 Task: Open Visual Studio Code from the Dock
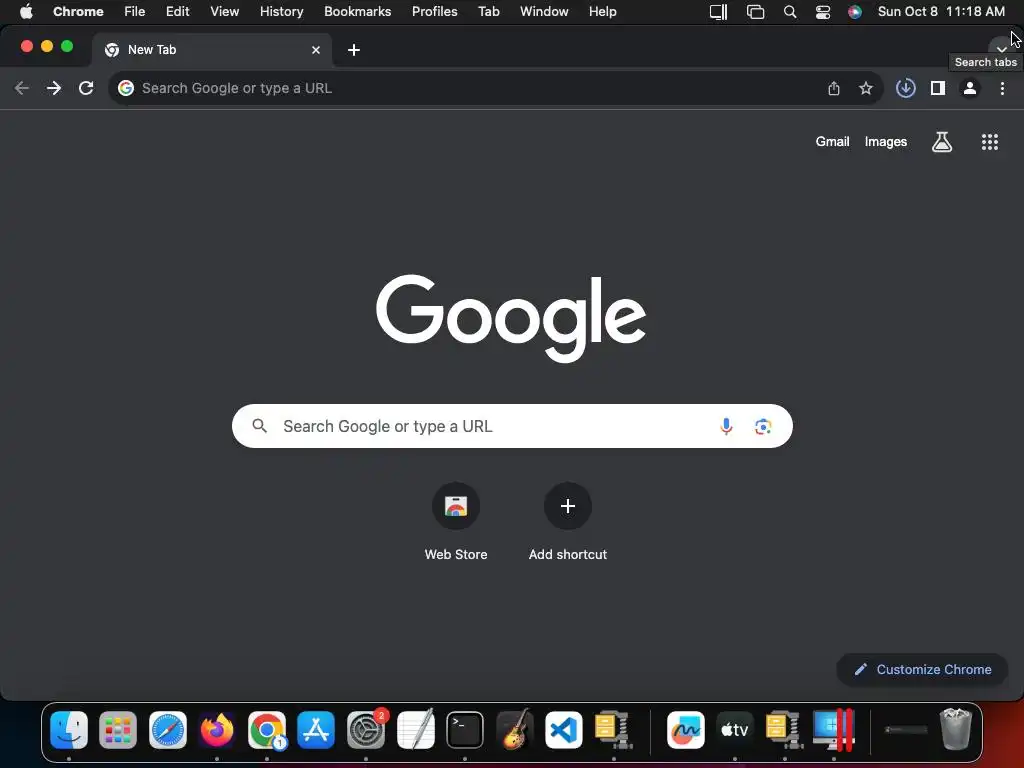564,730
